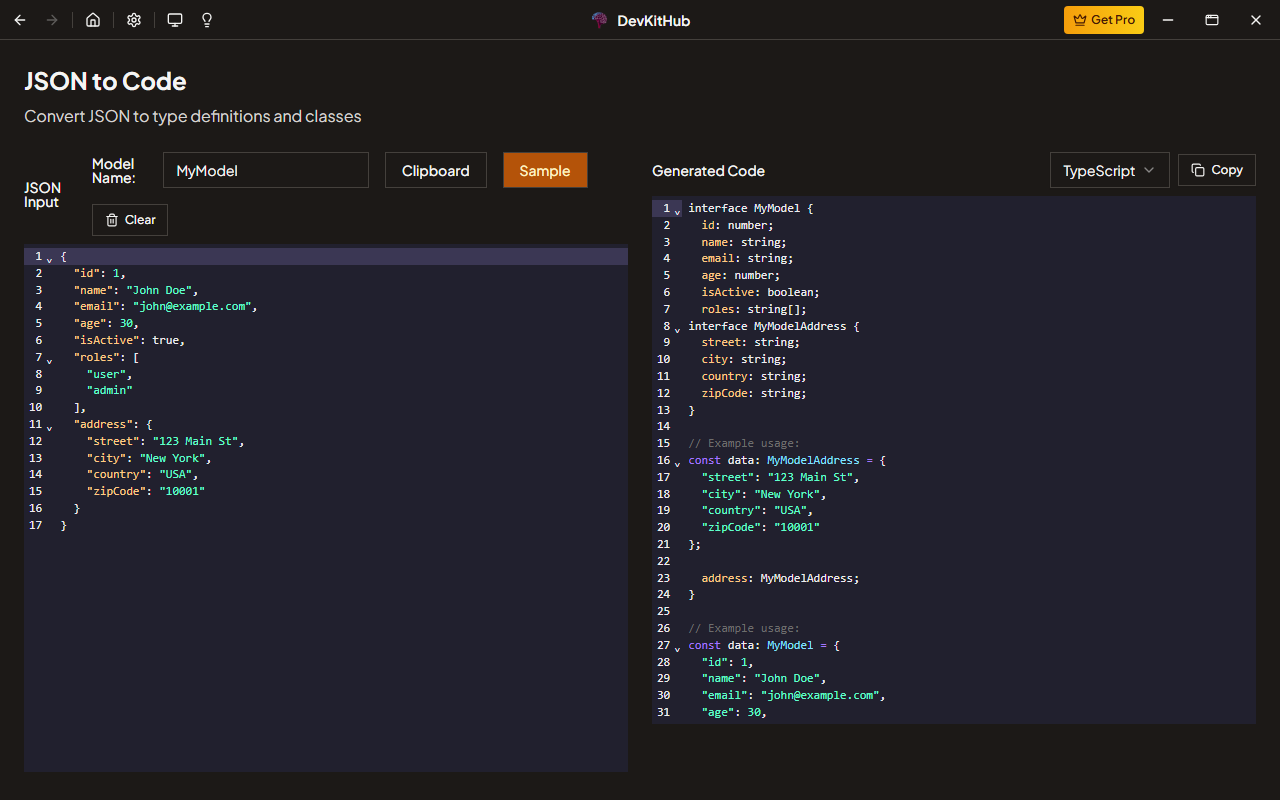Image resolution: width=1280 pixels, height=800 pixels.
Task: Click the DevKitHub brain logo
Action: (600, 20)
